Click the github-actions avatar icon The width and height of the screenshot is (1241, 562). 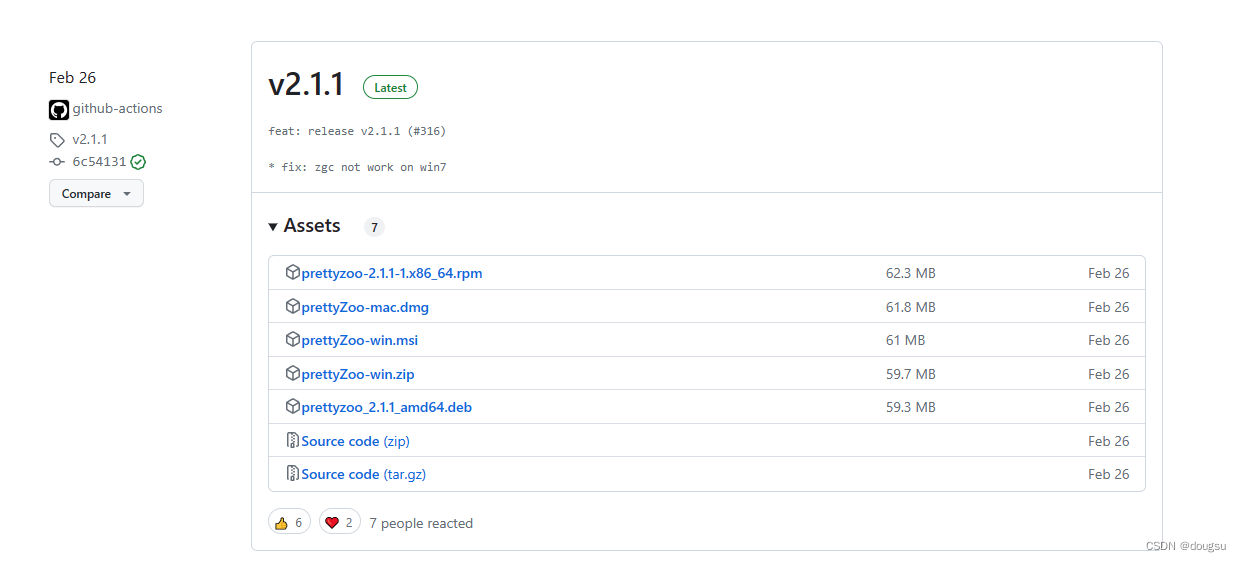click(x=59, y=110)
